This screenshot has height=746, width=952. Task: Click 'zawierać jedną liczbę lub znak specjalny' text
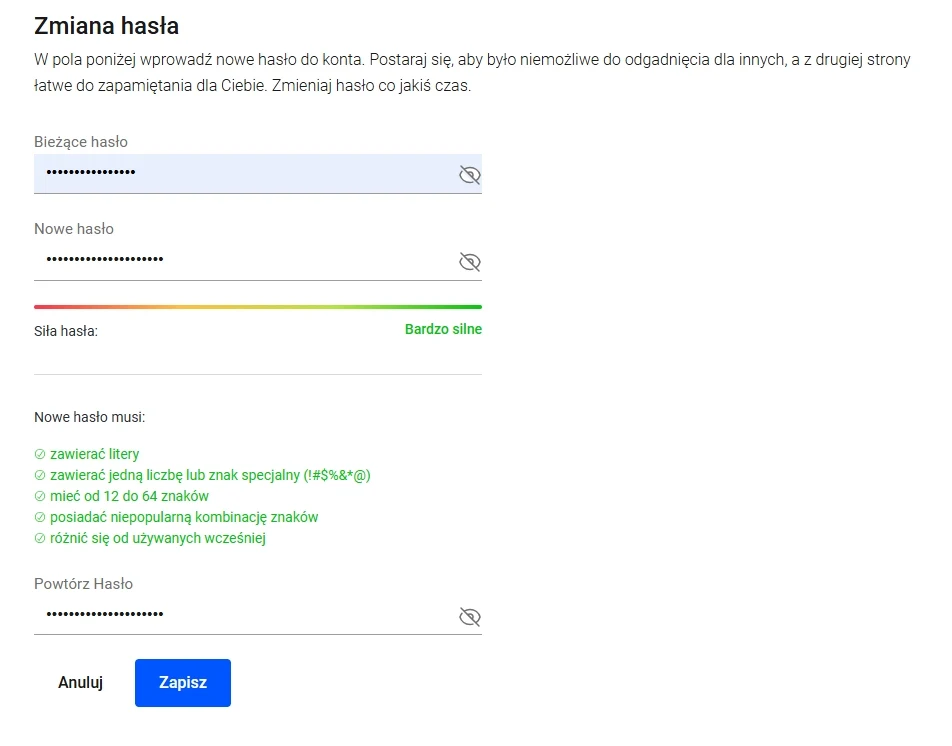[210, 475]
